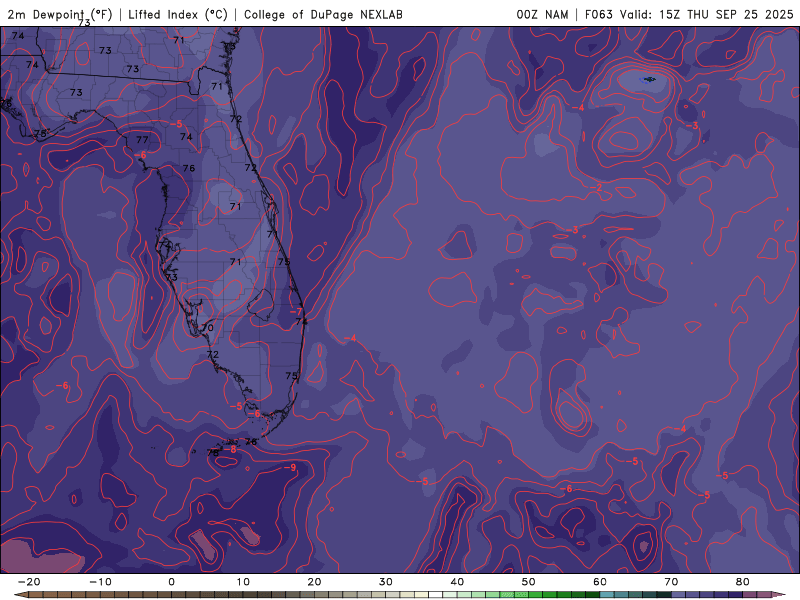Click the "-20" colorbar scale label

[x=29, y=582]
